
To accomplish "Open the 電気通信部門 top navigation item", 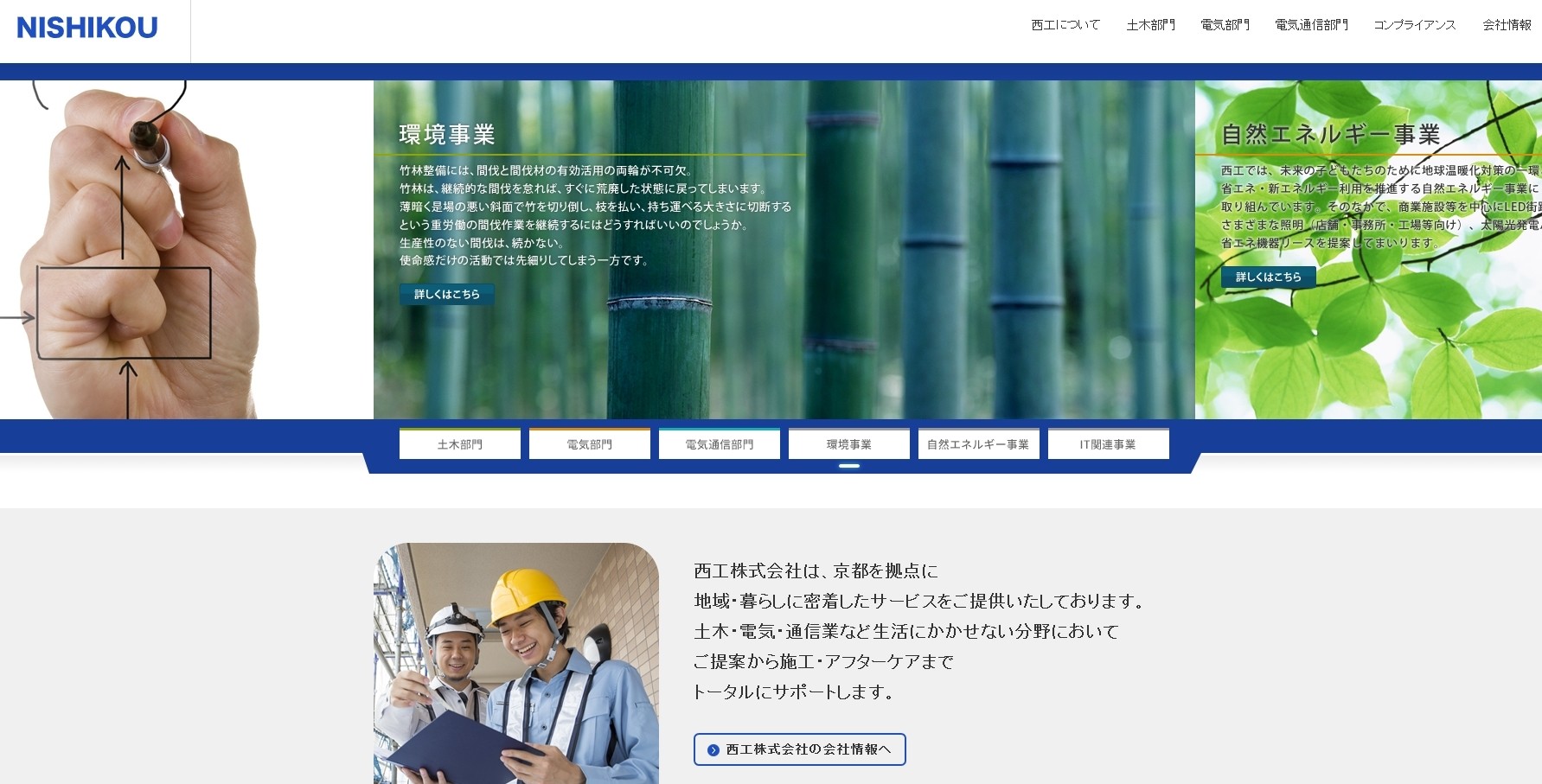I will [x=1311, y=25].
